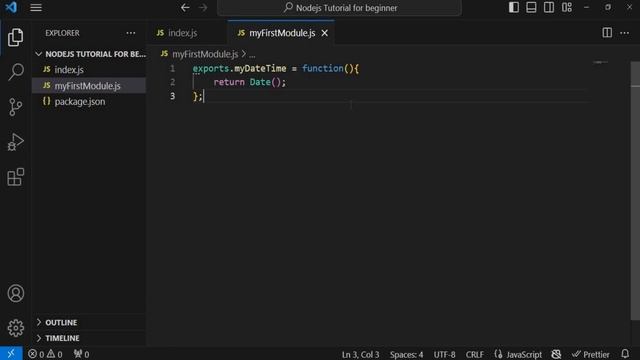Open the Accounts menu icon
Image resolution: width=640 pixels, height=360 pixels.
pos(16,293)
